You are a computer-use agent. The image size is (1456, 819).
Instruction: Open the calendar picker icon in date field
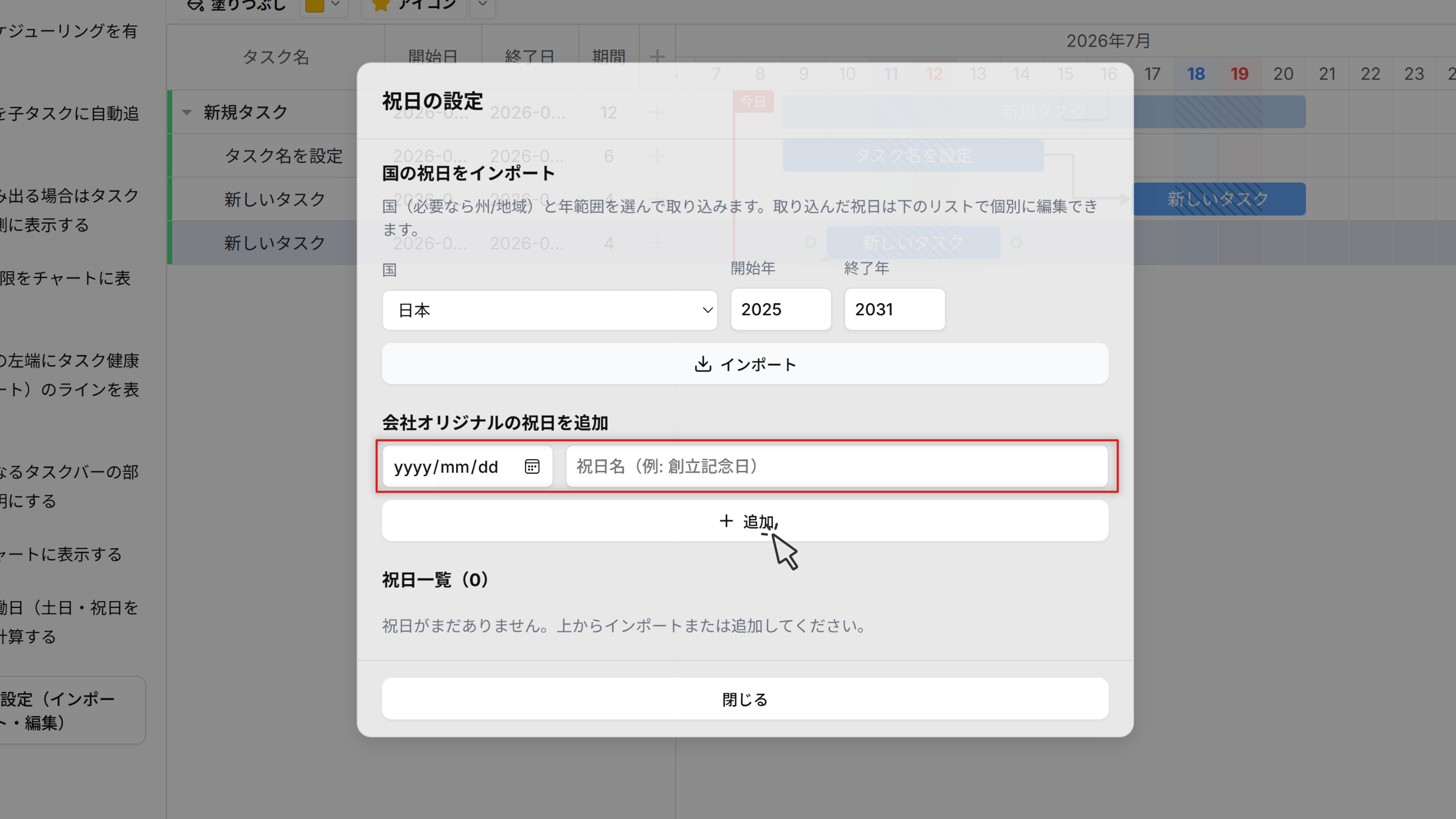[x=532, y=466]
